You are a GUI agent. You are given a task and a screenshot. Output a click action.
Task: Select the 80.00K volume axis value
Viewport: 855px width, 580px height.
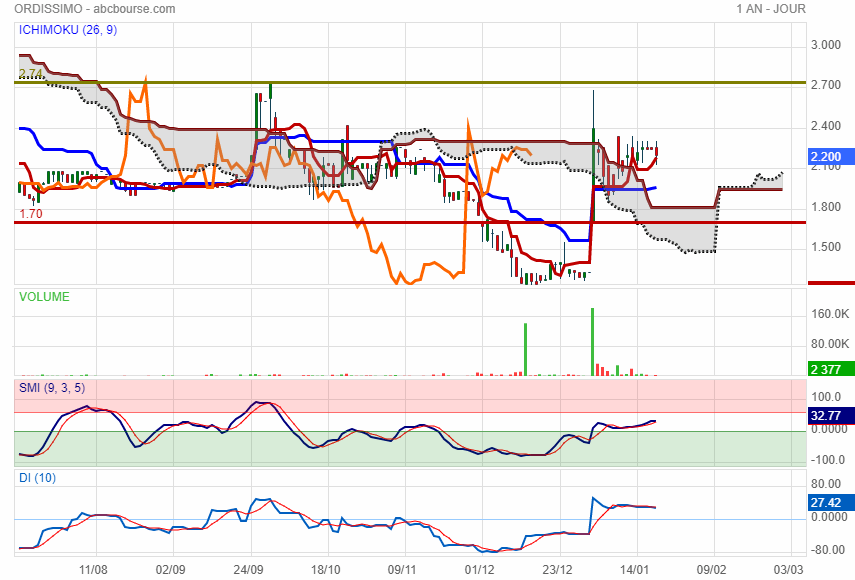click(830, 344)
